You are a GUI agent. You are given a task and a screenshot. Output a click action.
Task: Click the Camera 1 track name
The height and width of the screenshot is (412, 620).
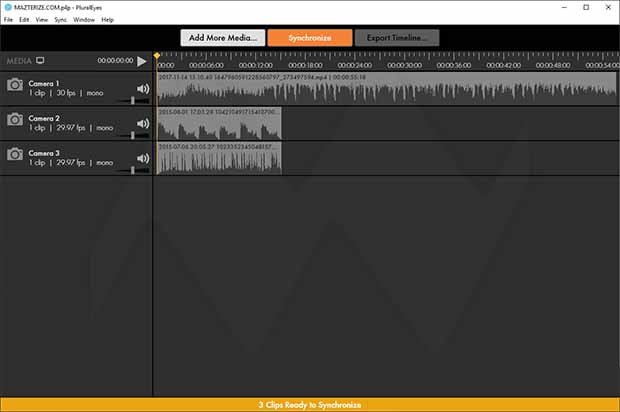point(43,83)
